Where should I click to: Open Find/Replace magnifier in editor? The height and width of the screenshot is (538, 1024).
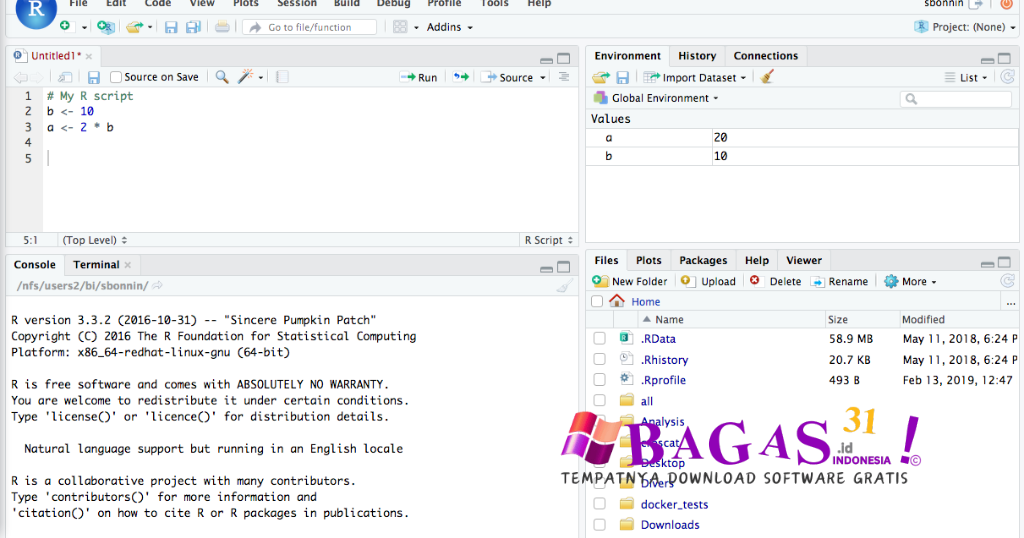tap(222, 77)
